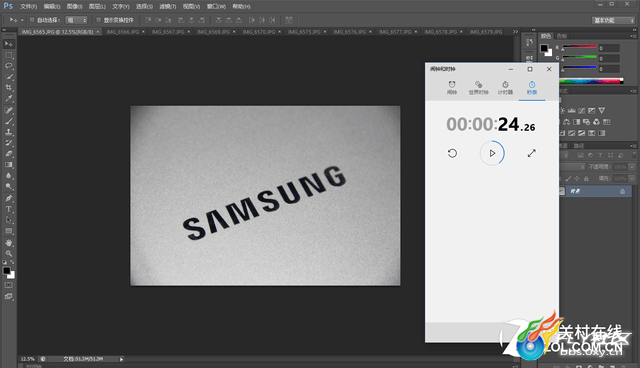Expand the hidden document tabs list
Image resolution: width=640 pixels, height=368 pixels.
click(x=516, y=31)
